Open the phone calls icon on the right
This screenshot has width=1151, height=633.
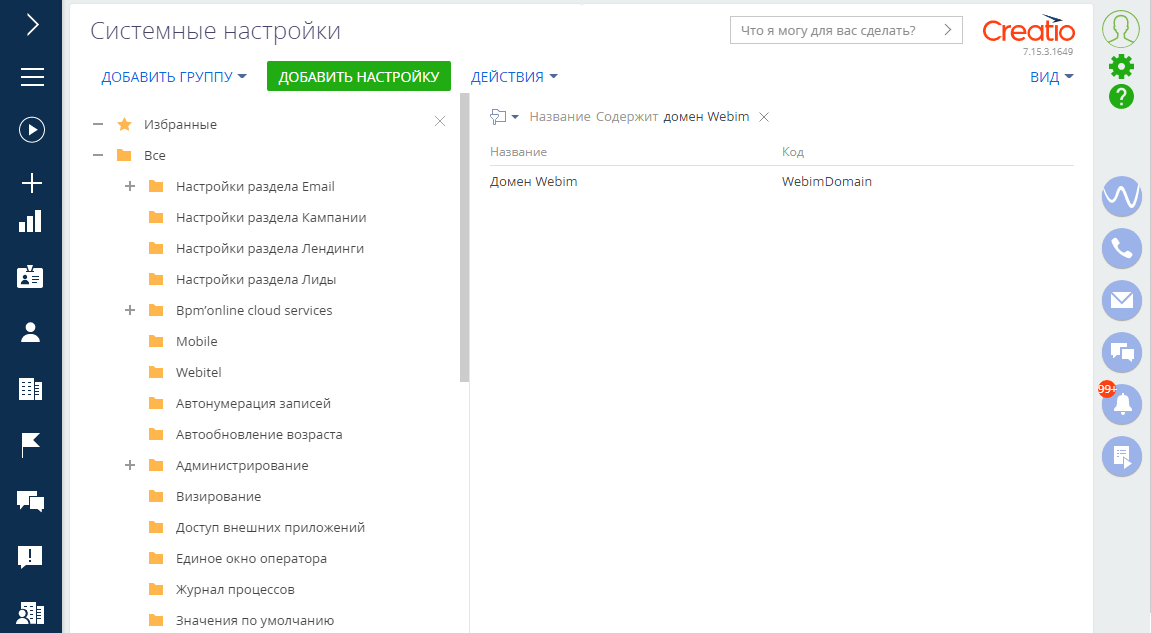tap(1121, 248)
